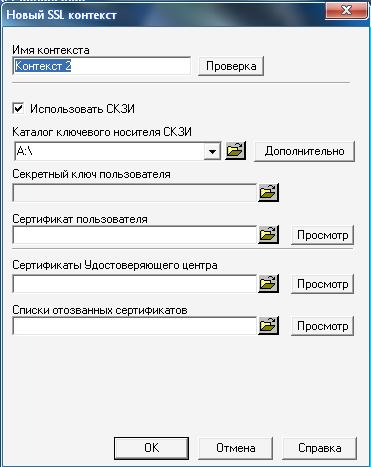Browse folder for СКЗИ key media catalog
This screenshot has height=467, width=371.
click(235, 151)
